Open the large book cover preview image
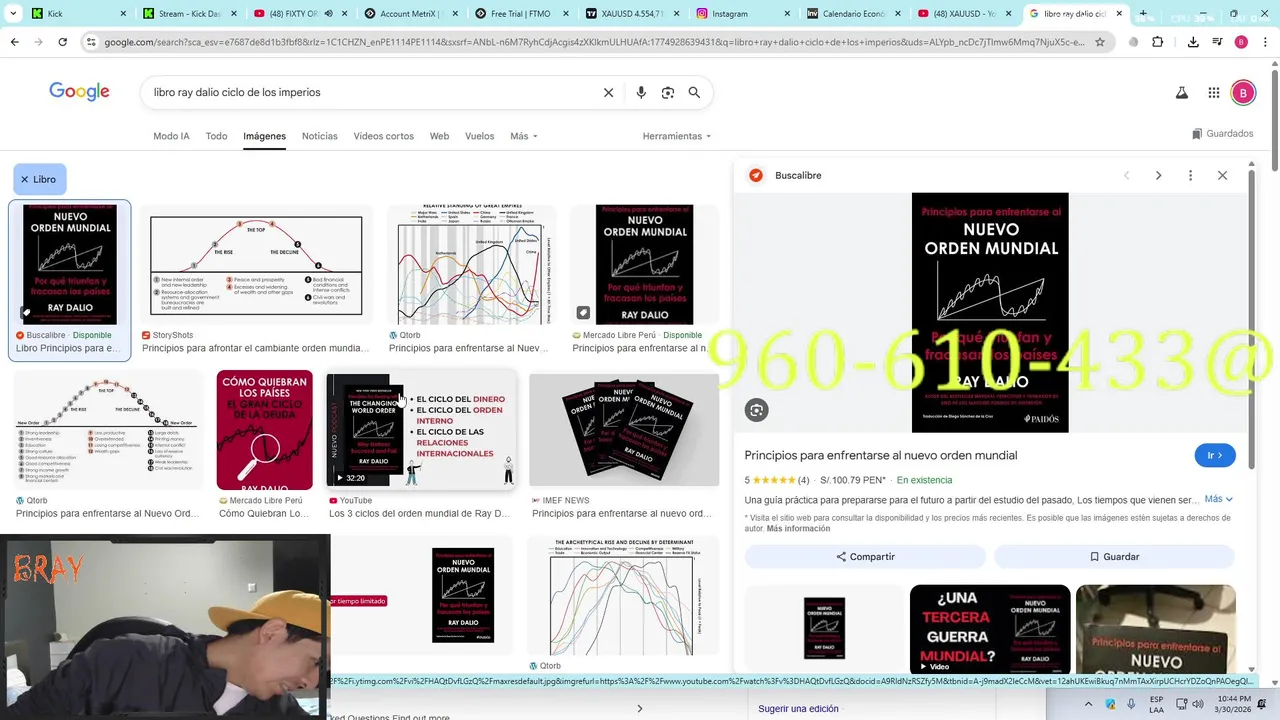 pos(990,312)
